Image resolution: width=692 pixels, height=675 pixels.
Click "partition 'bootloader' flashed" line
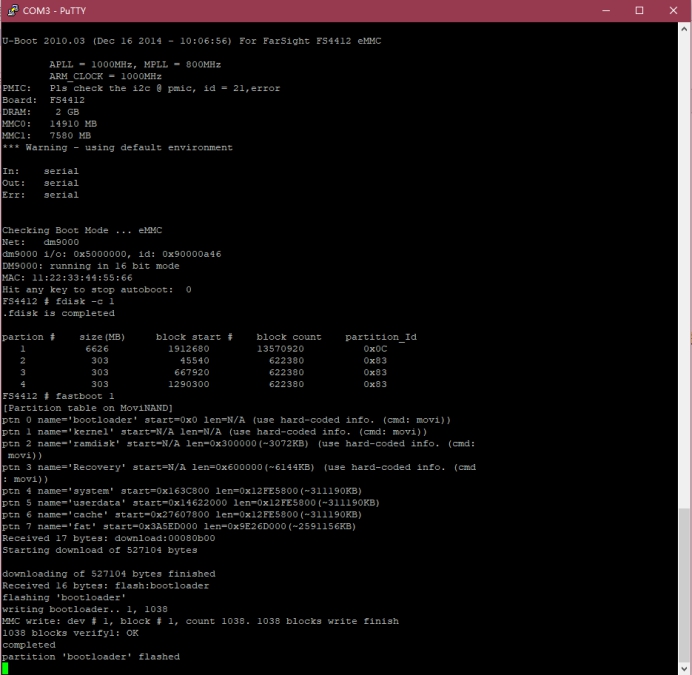pos(91,657)
